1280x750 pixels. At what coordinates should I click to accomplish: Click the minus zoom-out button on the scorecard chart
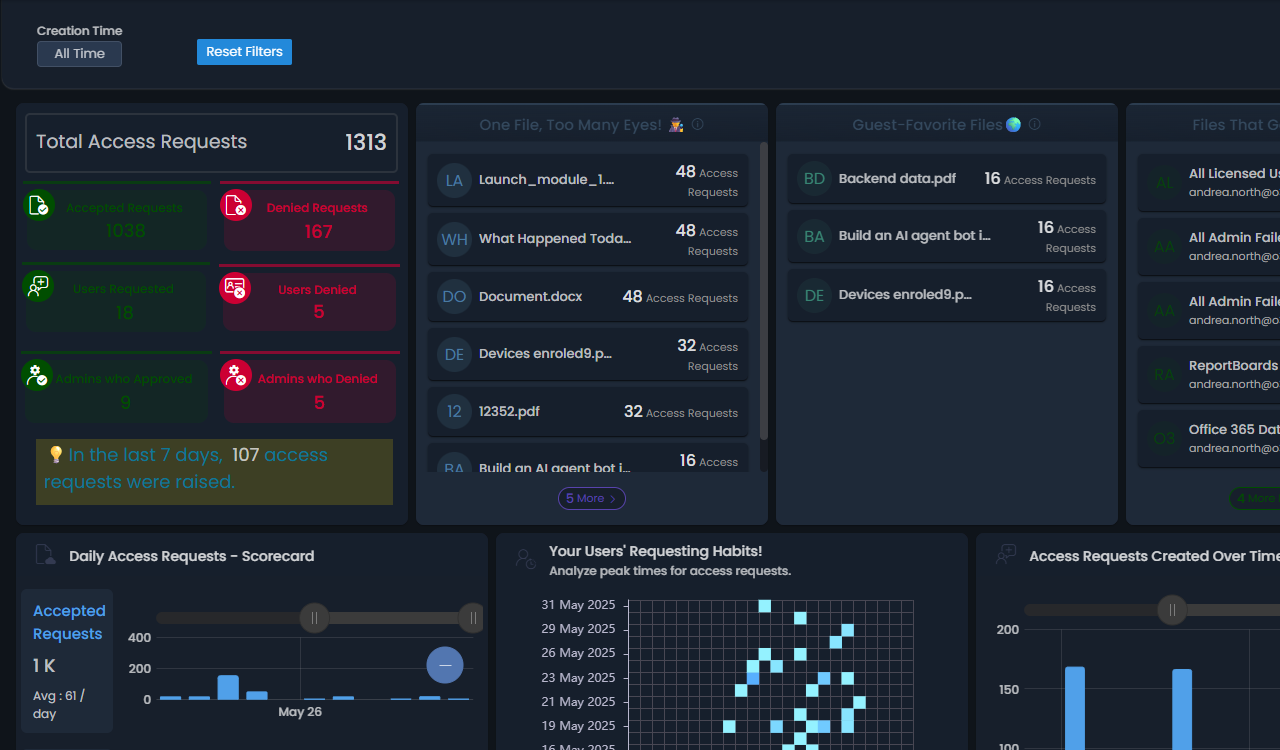[444, 664]
